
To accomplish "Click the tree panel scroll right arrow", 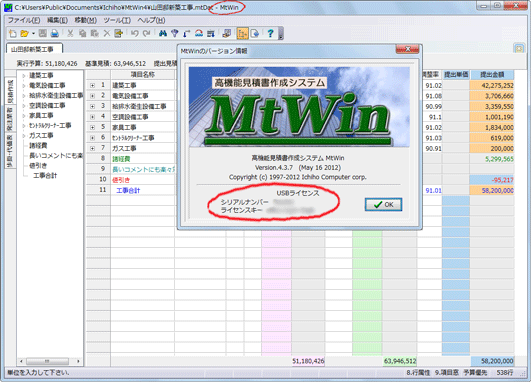I will (78, 361).
